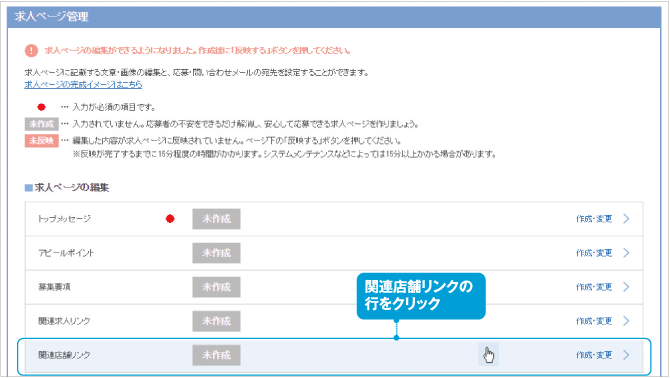Click 未作成 badge in アピールポイント row
Viewport: 670px width, 378px height.
pos(216,253)
